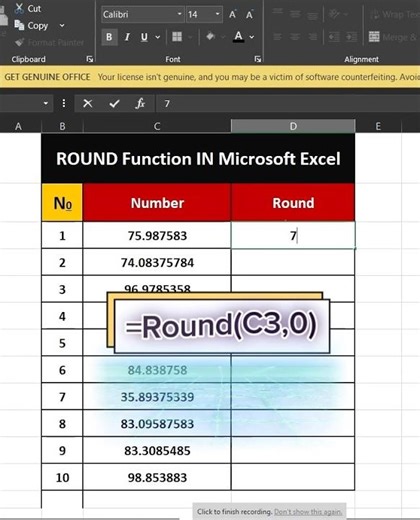Center text horizontally

[x=295, y=37]
